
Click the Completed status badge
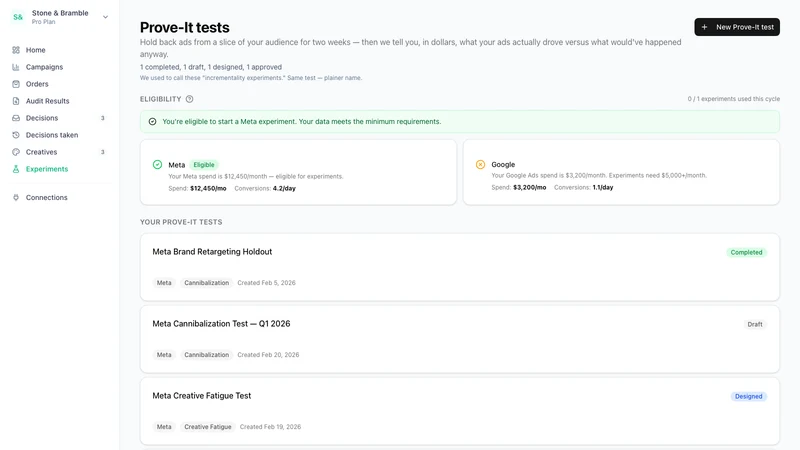click(746, 252)
